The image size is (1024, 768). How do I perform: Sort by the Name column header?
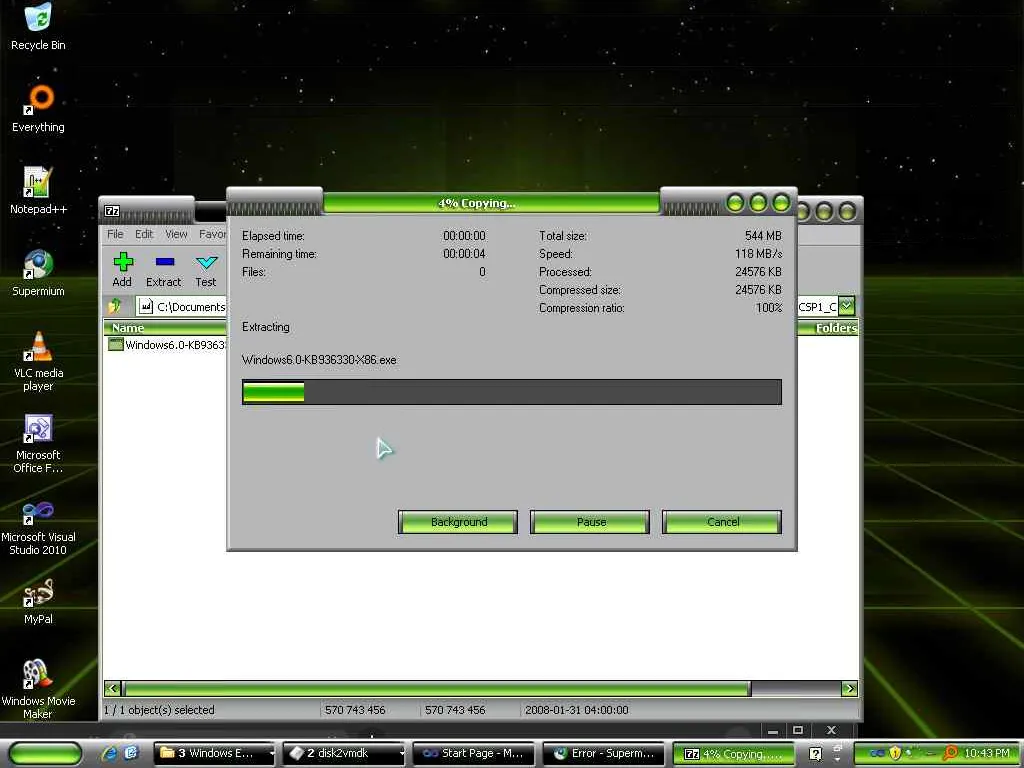(165, 328)
